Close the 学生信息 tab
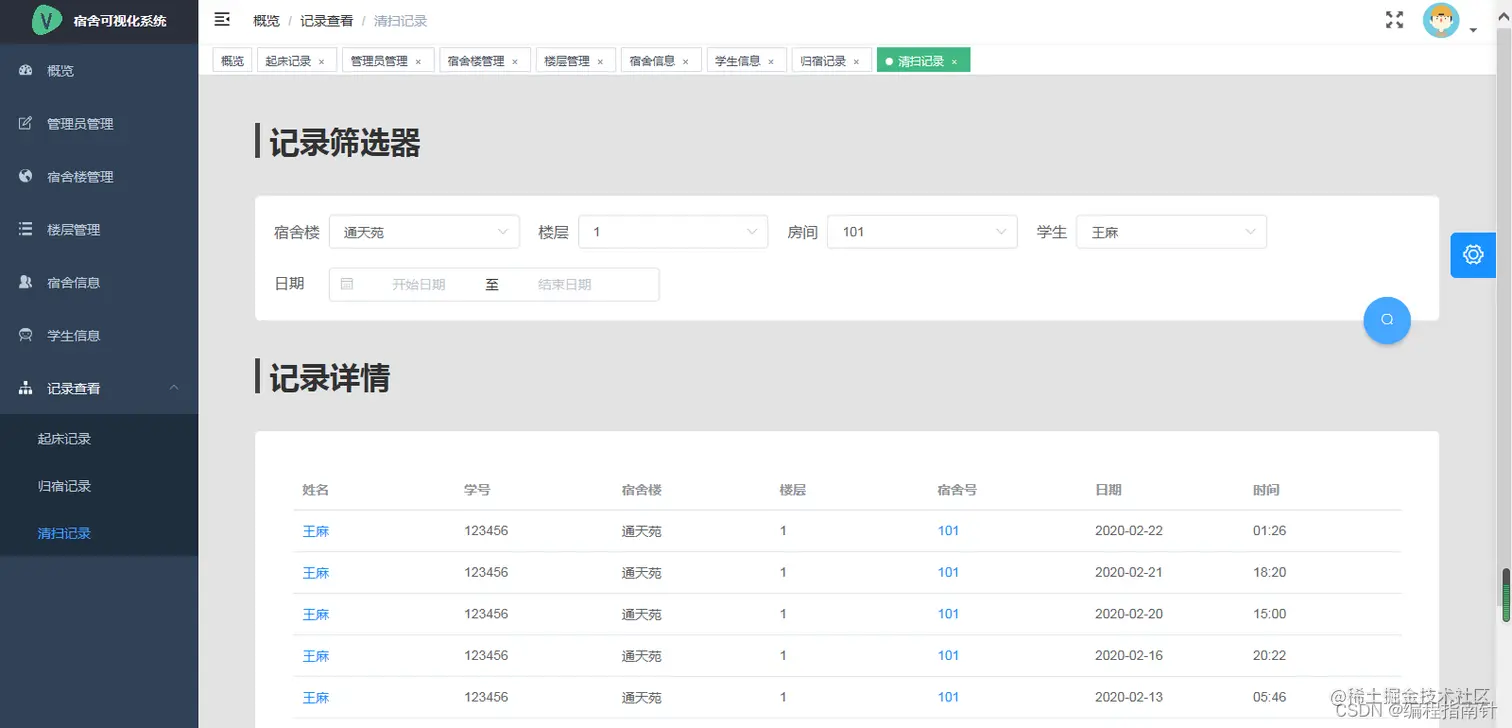This screenshot has width=1512, height=728. point(771,62)
